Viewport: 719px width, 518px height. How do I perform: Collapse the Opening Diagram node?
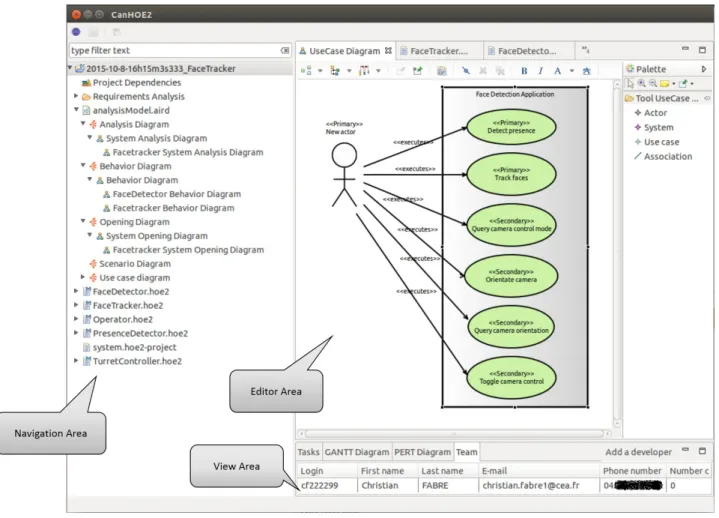click(x=83, y=221)
